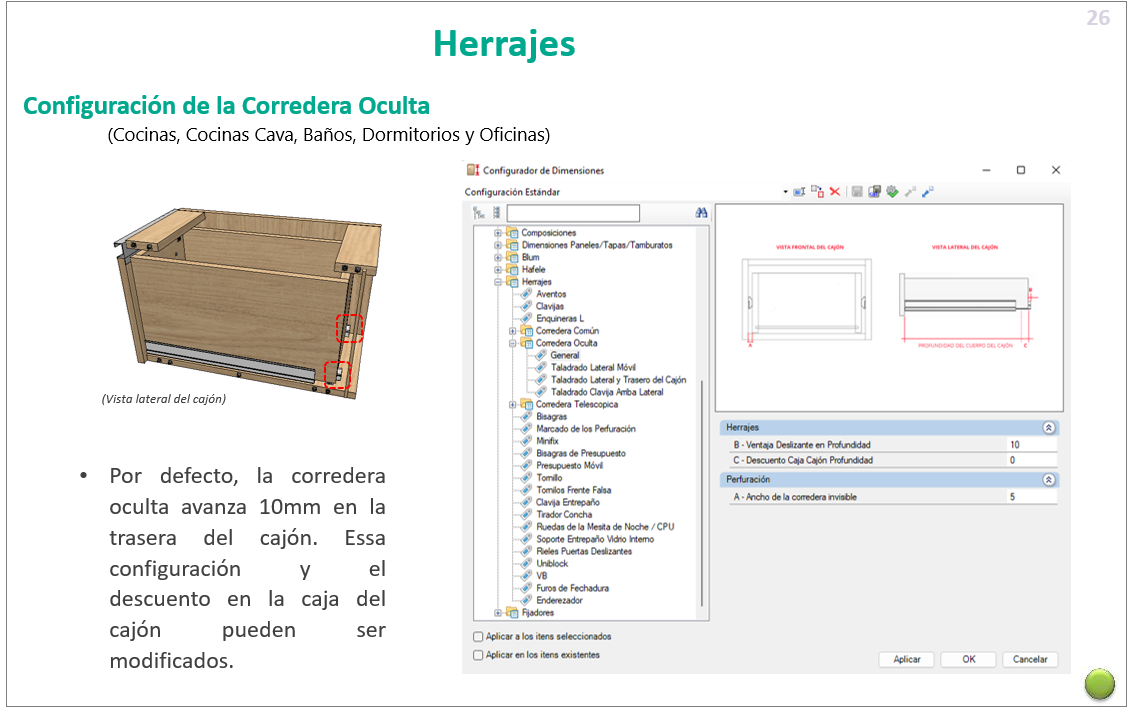1133x710 pixels.
Task: Expand the Hafele folder
Action: coord(498,269)
